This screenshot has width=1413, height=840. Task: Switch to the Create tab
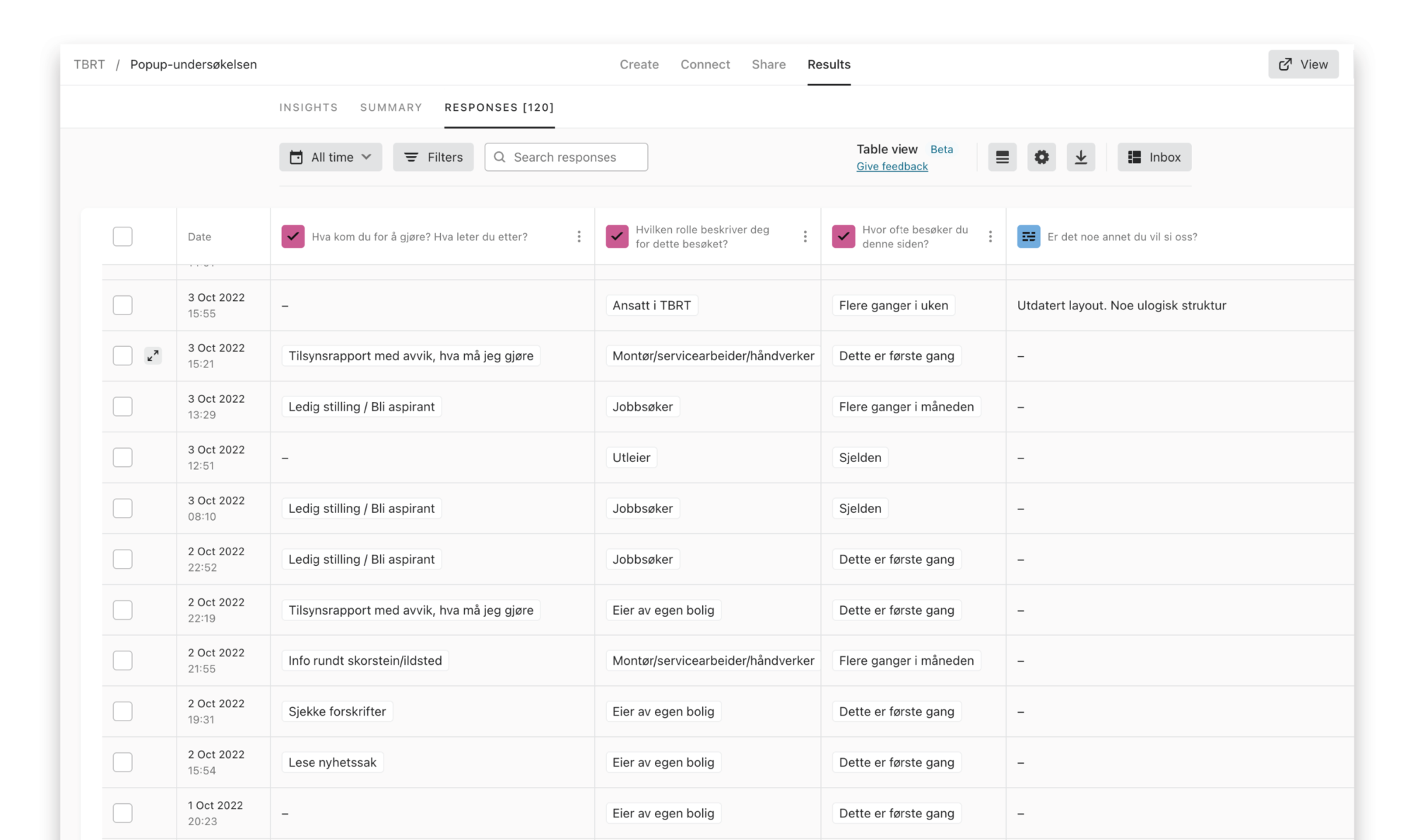[x=639, y=64]
